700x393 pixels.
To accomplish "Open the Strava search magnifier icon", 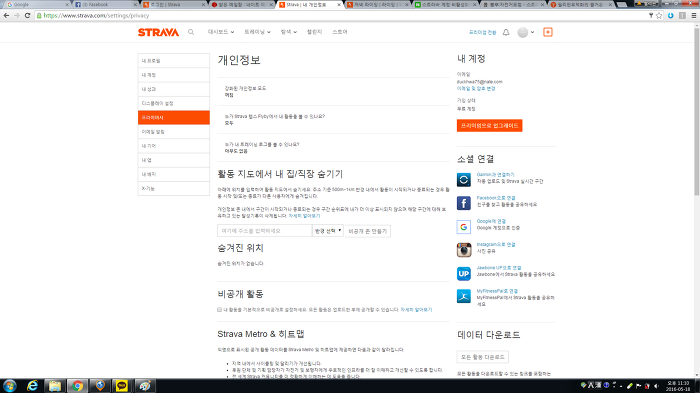I will coord(191,32).
